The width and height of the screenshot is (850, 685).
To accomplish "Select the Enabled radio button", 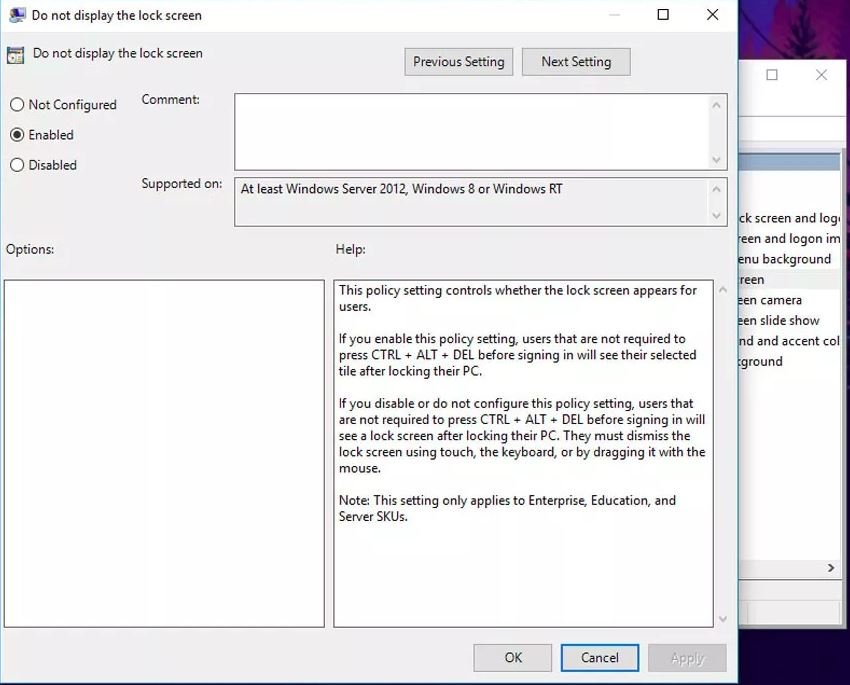I will click(17, 135).
